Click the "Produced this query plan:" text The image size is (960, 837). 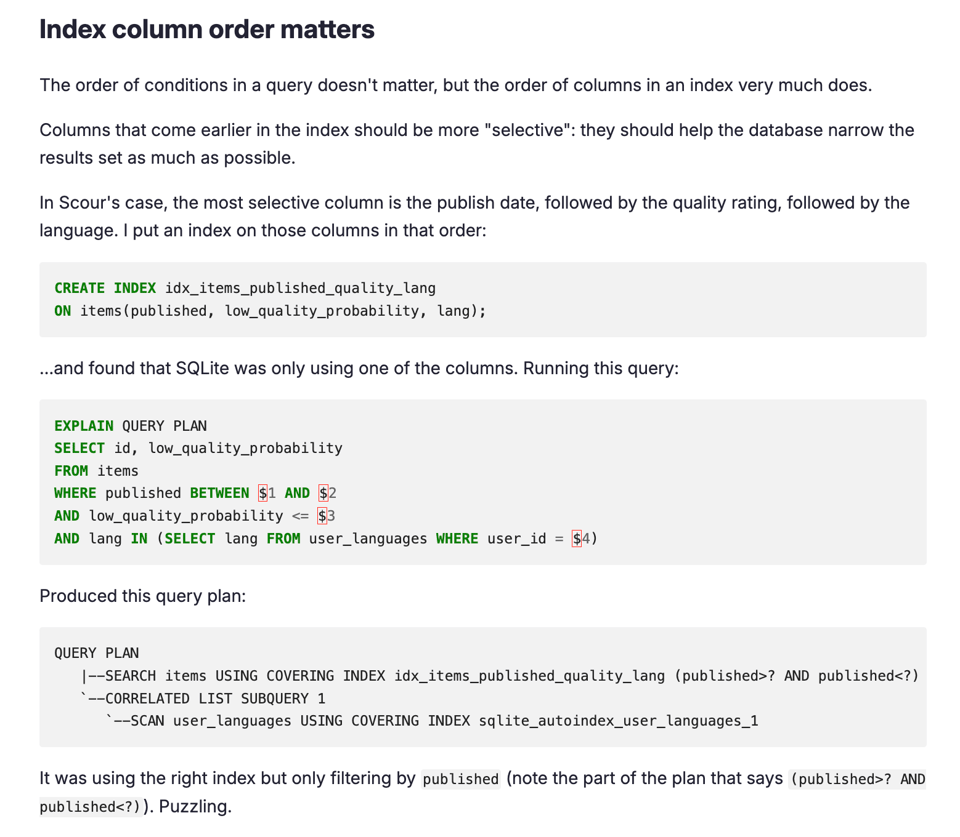coord(142,596)
